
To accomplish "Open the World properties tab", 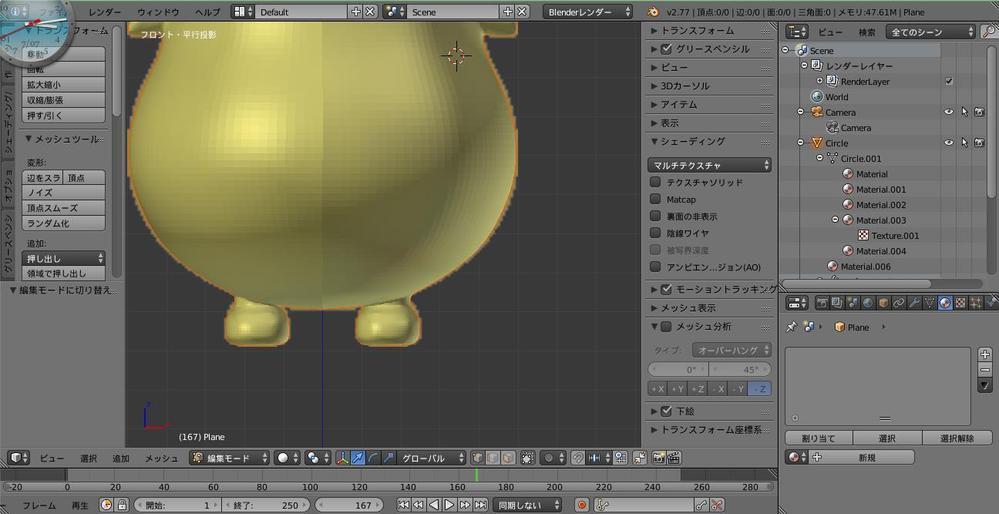I will (x=868, y=302).
